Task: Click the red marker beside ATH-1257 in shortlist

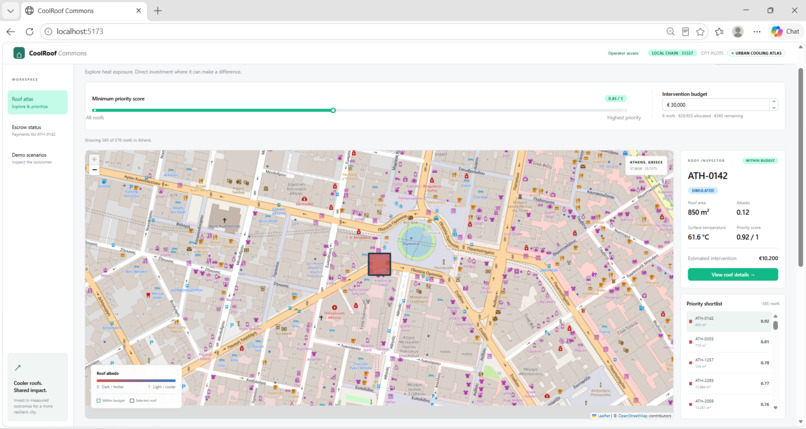Action: pos(690,363)
